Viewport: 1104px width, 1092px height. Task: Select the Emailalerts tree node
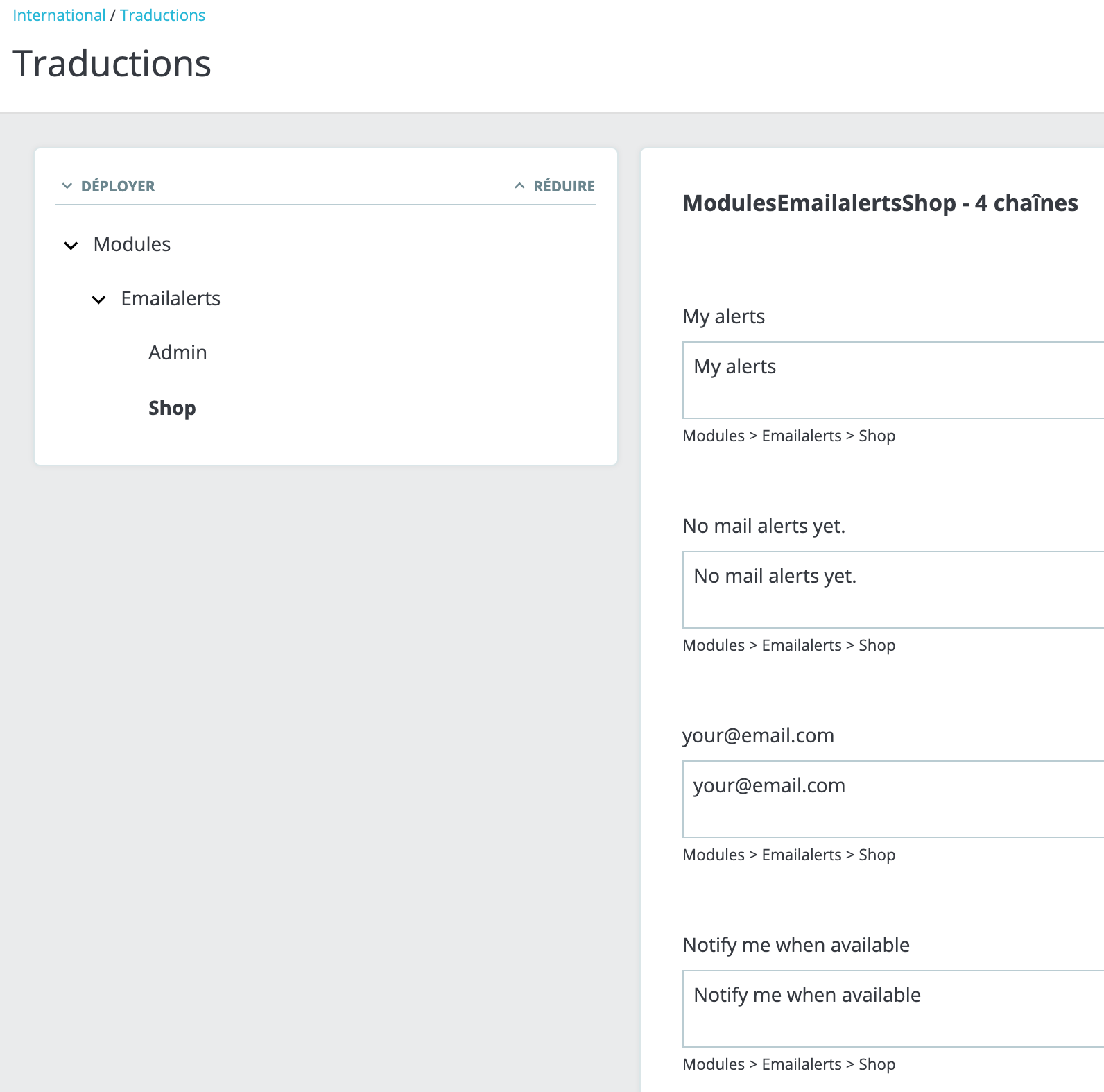171,298
